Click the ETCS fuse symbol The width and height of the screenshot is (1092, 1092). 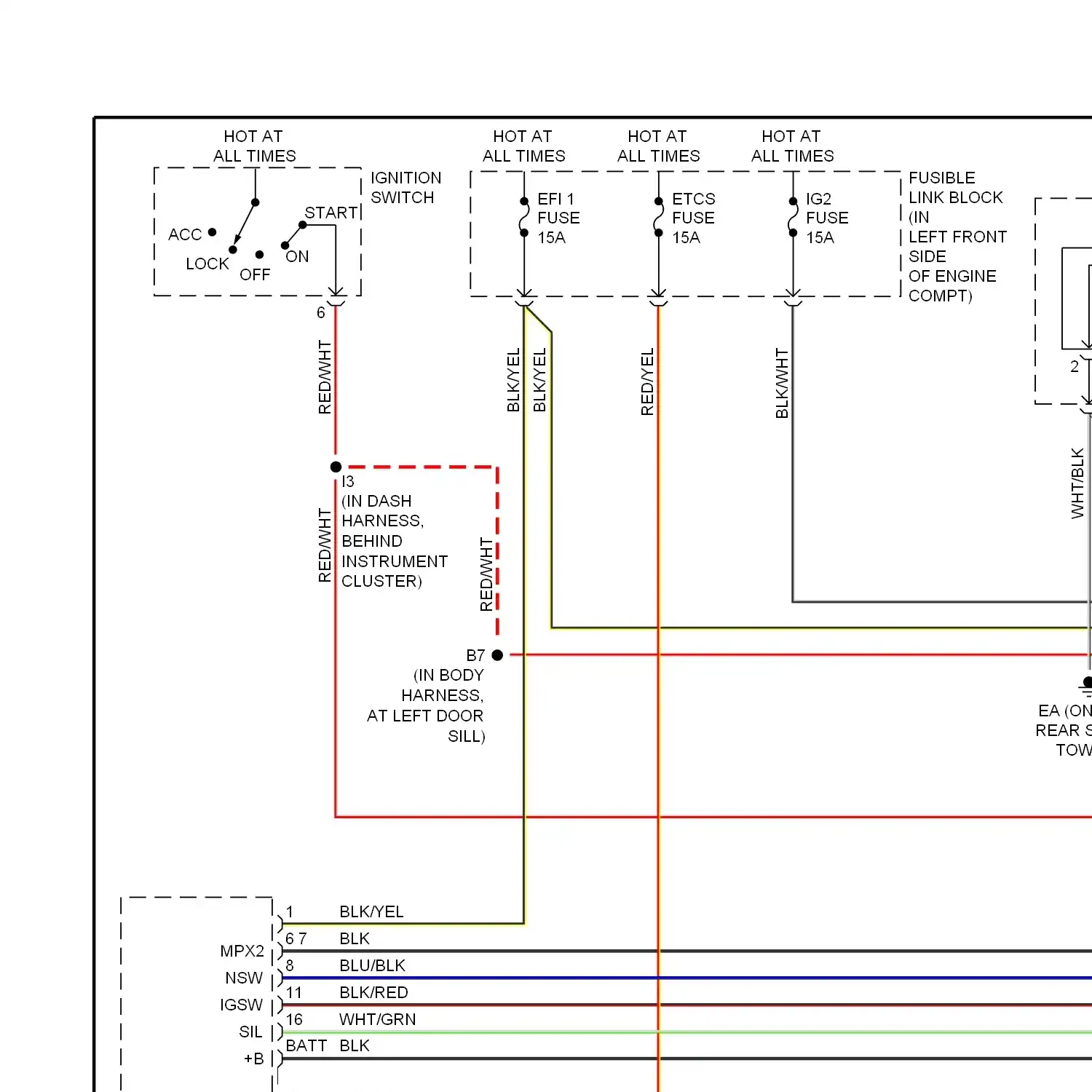coord(658,217)
